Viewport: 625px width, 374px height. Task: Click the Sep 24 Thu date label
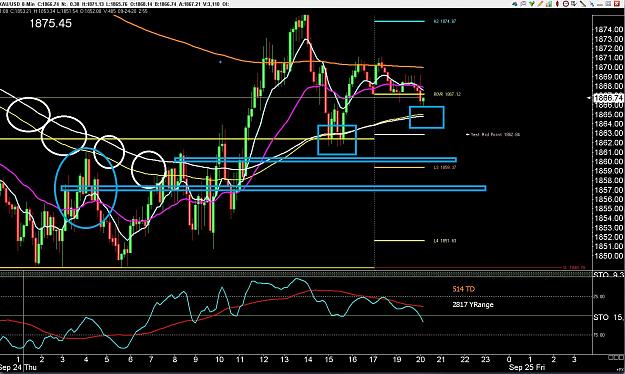[x=18, y=367]
